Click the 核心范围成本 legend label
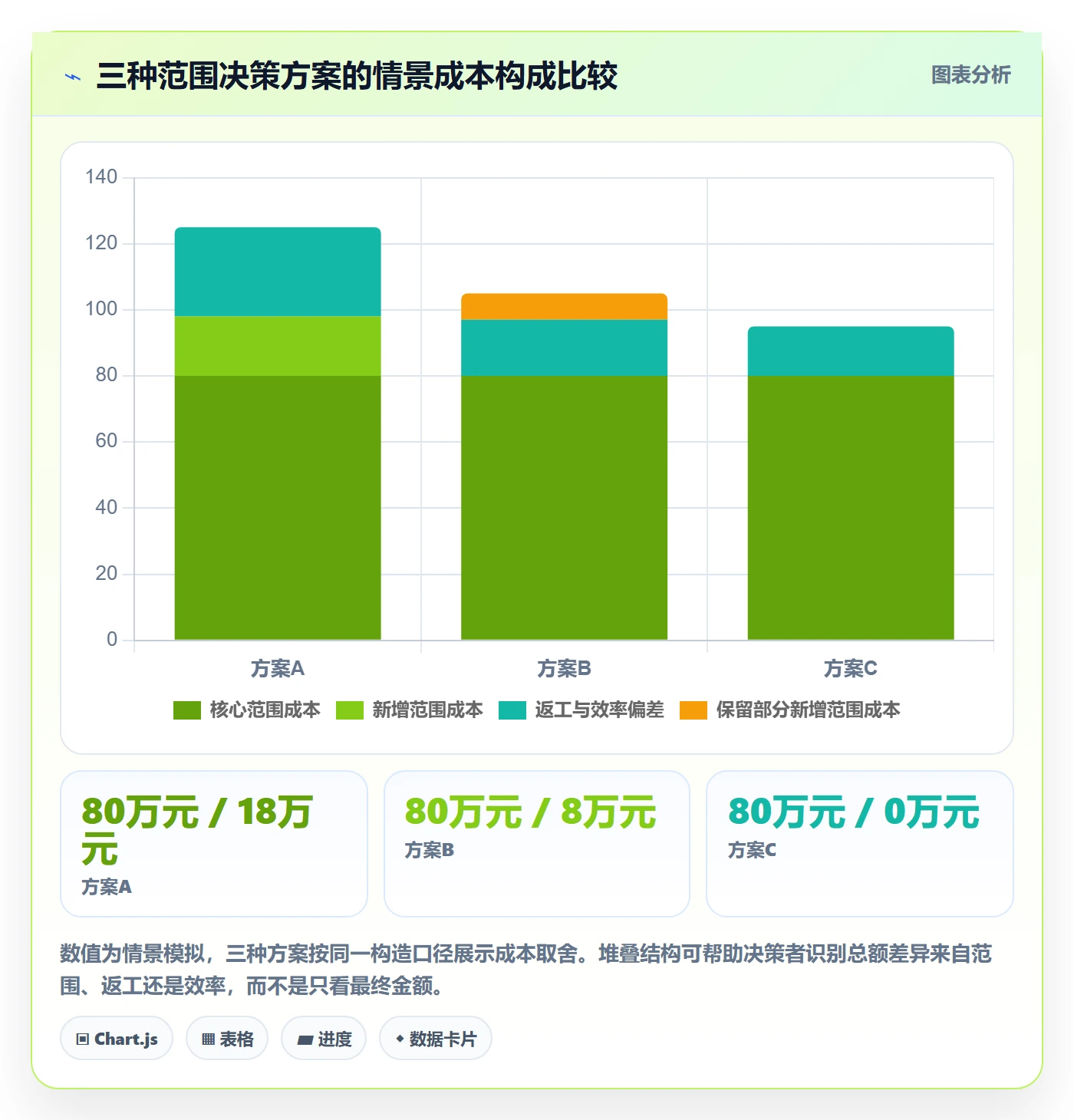 click(x=265, y=710)
